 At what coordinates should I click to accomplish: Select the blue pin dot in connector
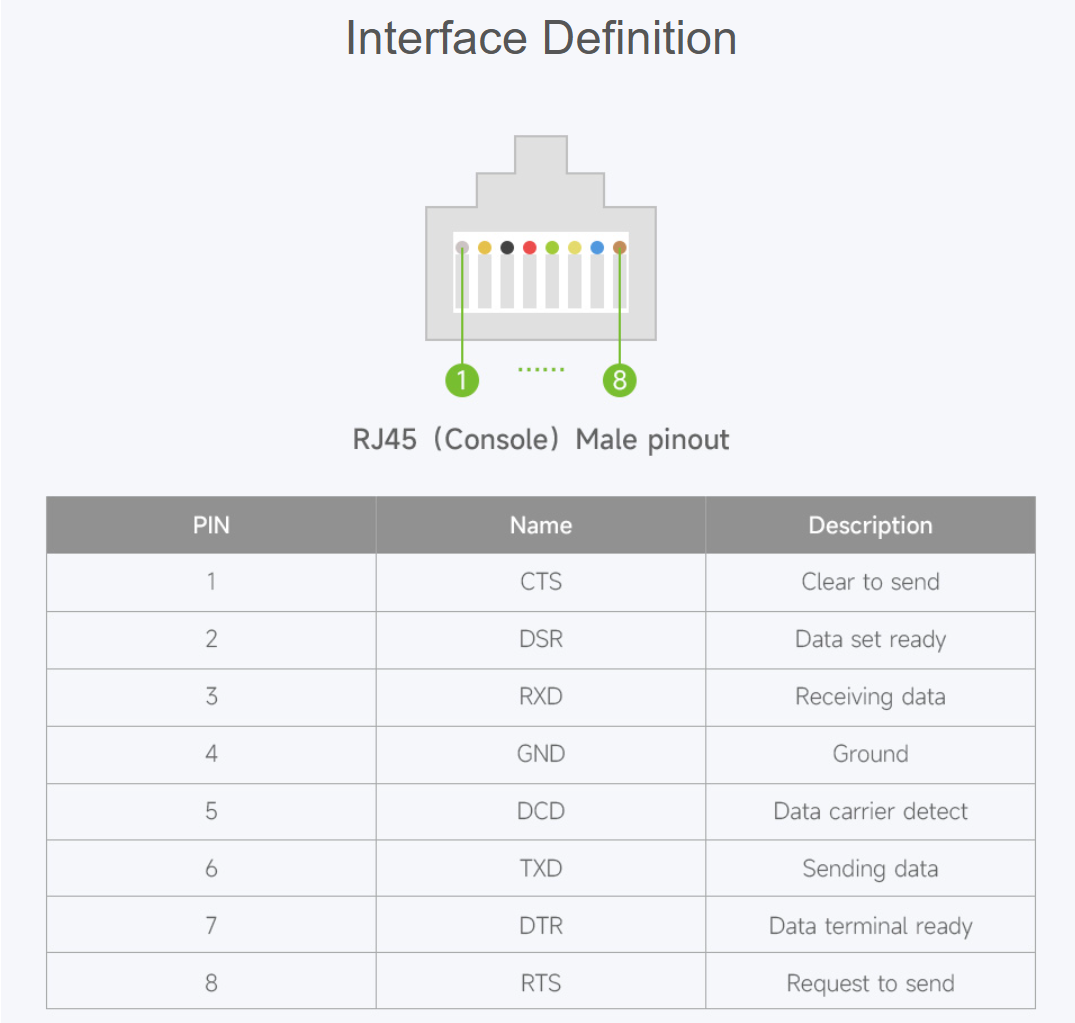click(597, 248)
